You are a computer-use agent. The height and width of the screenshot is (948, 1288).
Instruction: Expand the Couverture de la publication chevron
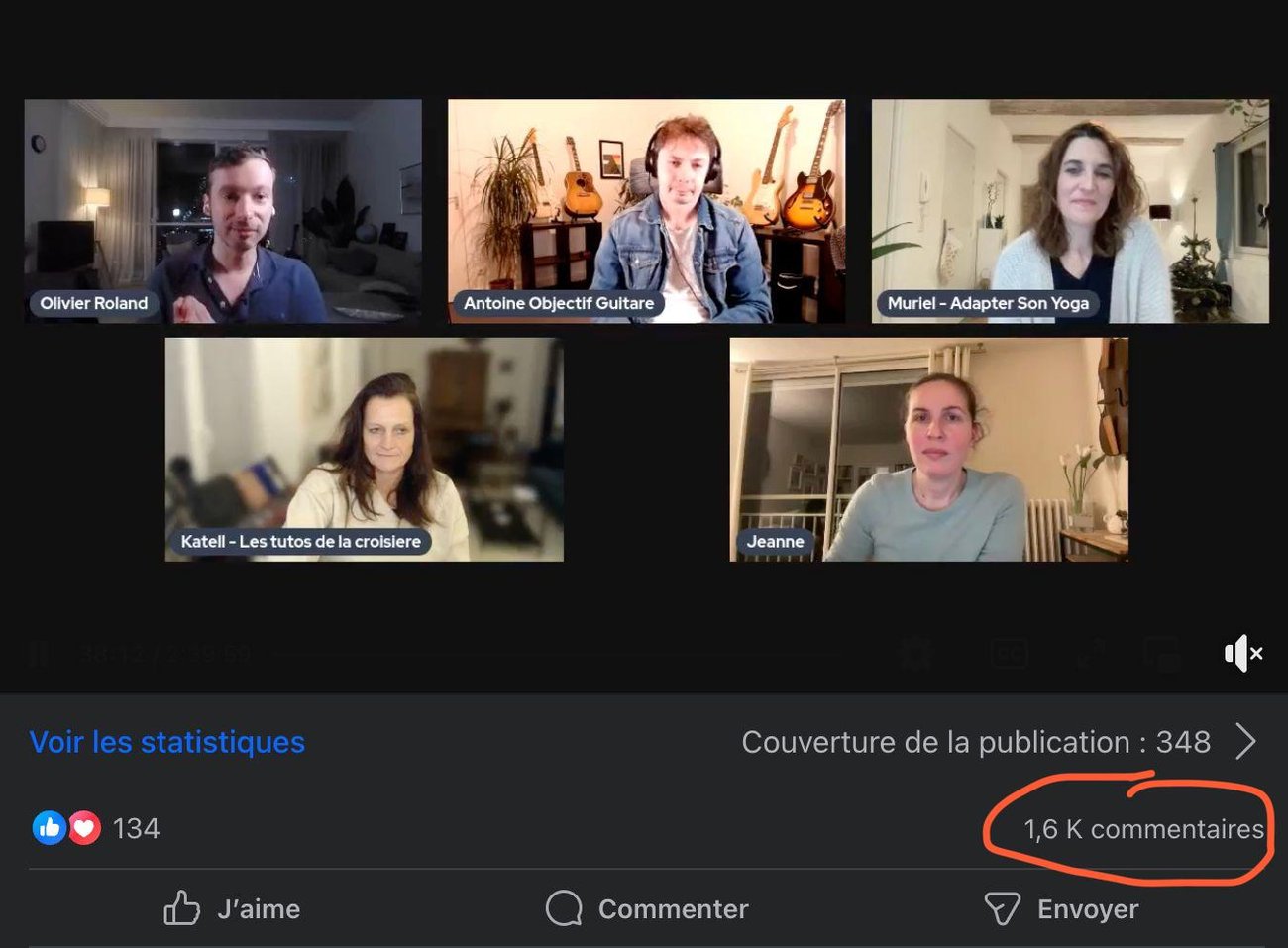[1245, 742]
